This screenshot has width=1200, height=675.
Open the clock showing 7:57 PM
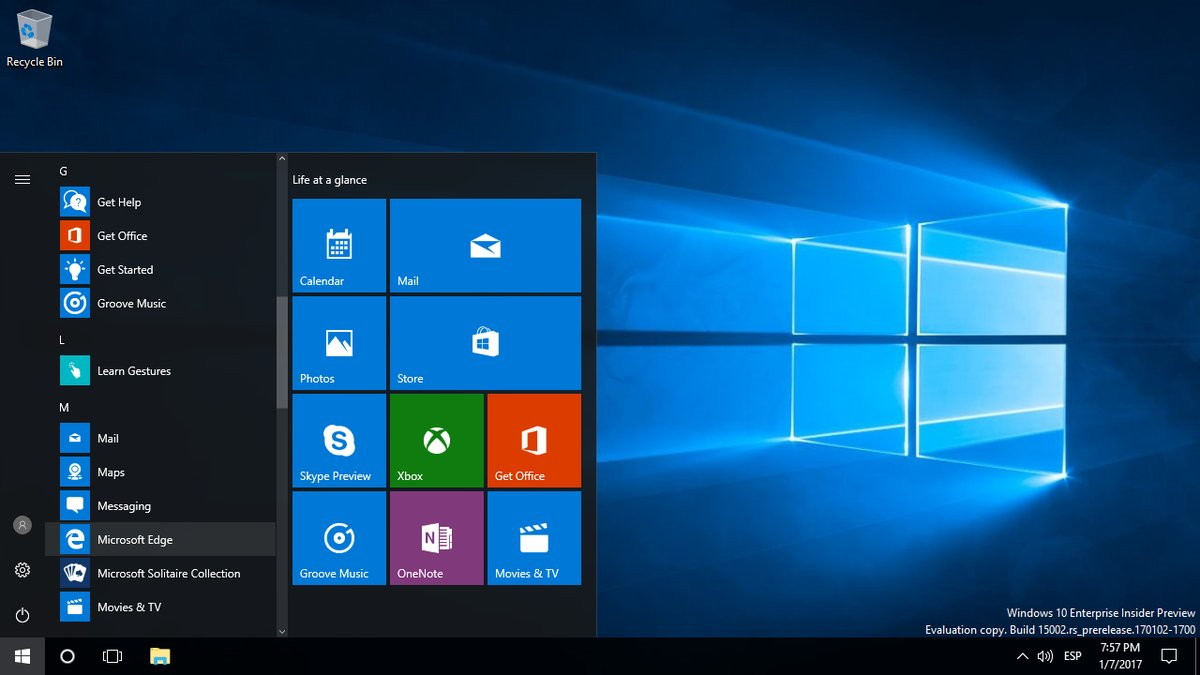(1119, 656)
